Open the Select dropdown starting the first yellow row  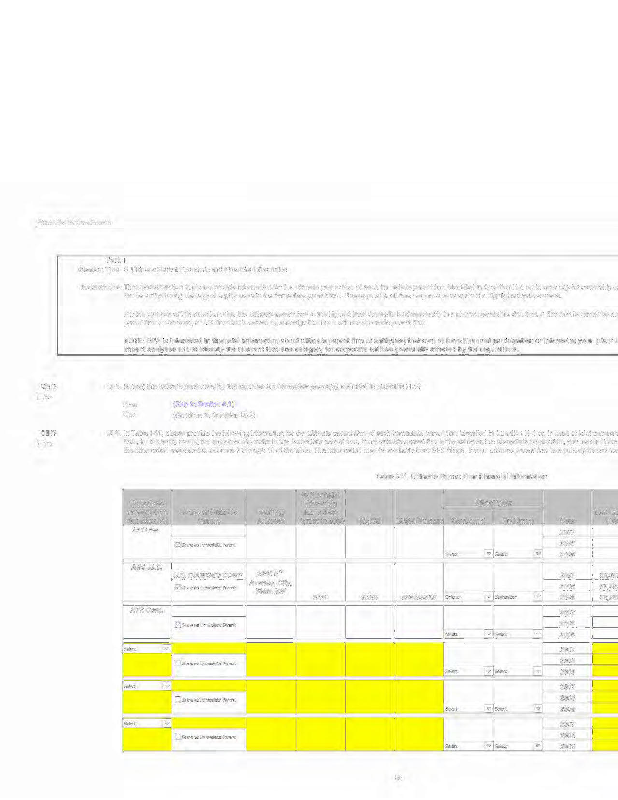click(145, 649)
